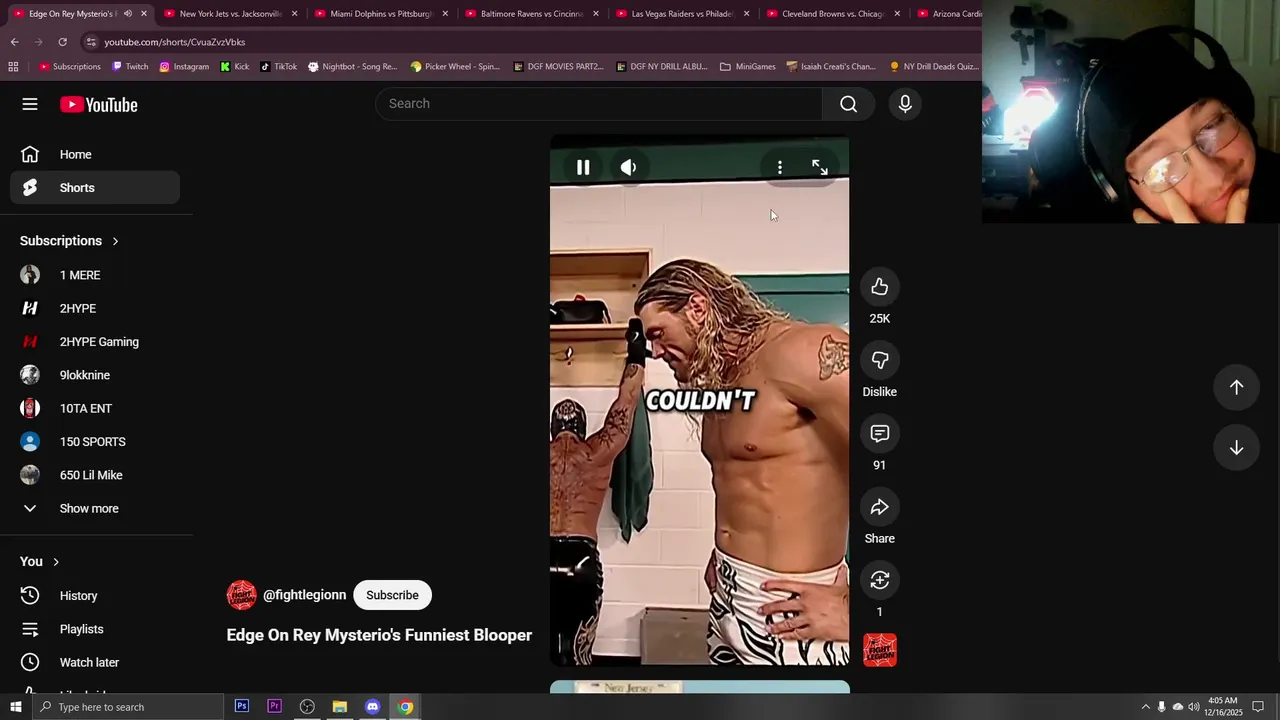Click into the YouTube search box

coord(598,104)
